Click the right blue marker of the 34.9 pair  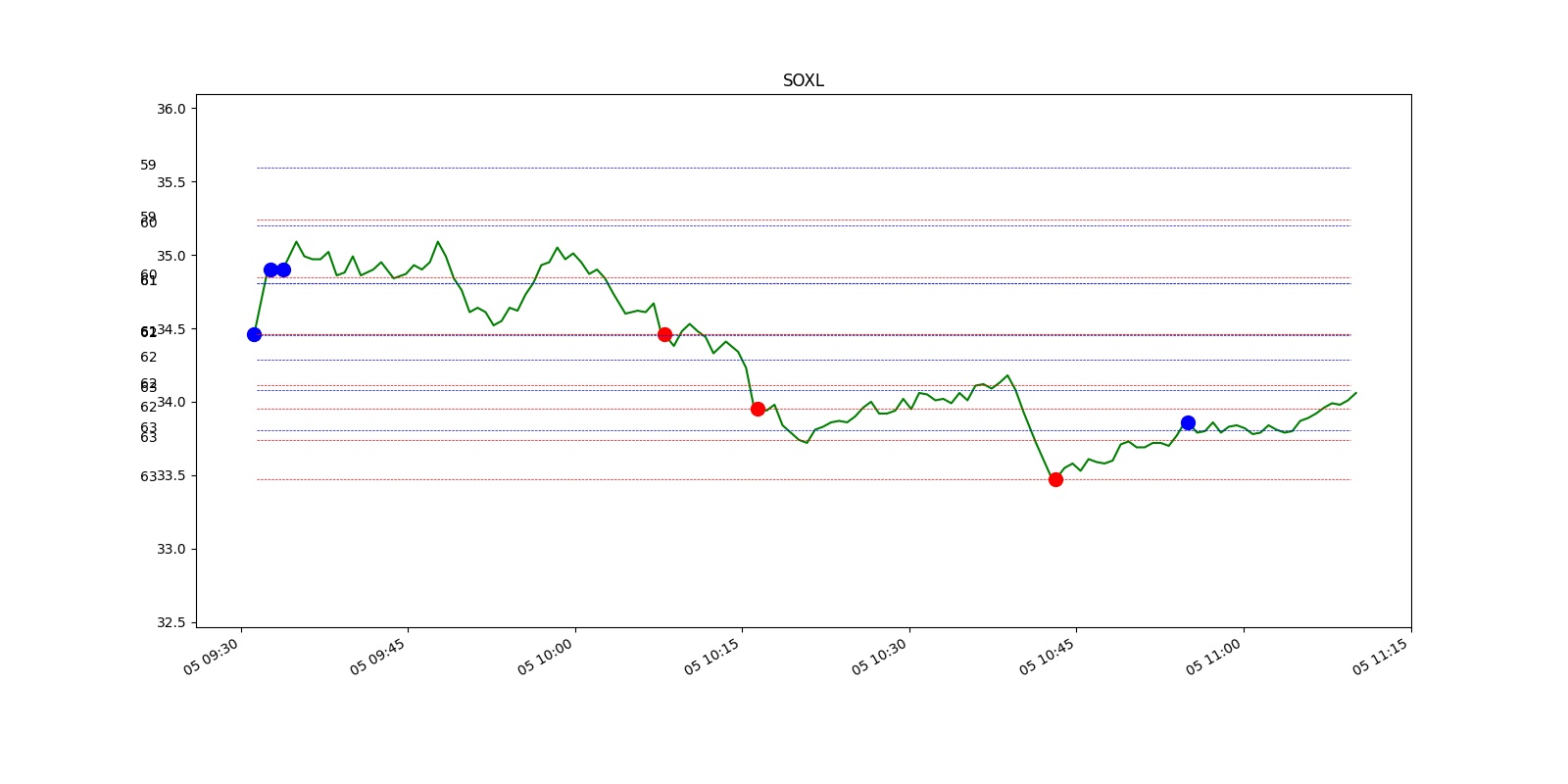[x=283, y=269]
